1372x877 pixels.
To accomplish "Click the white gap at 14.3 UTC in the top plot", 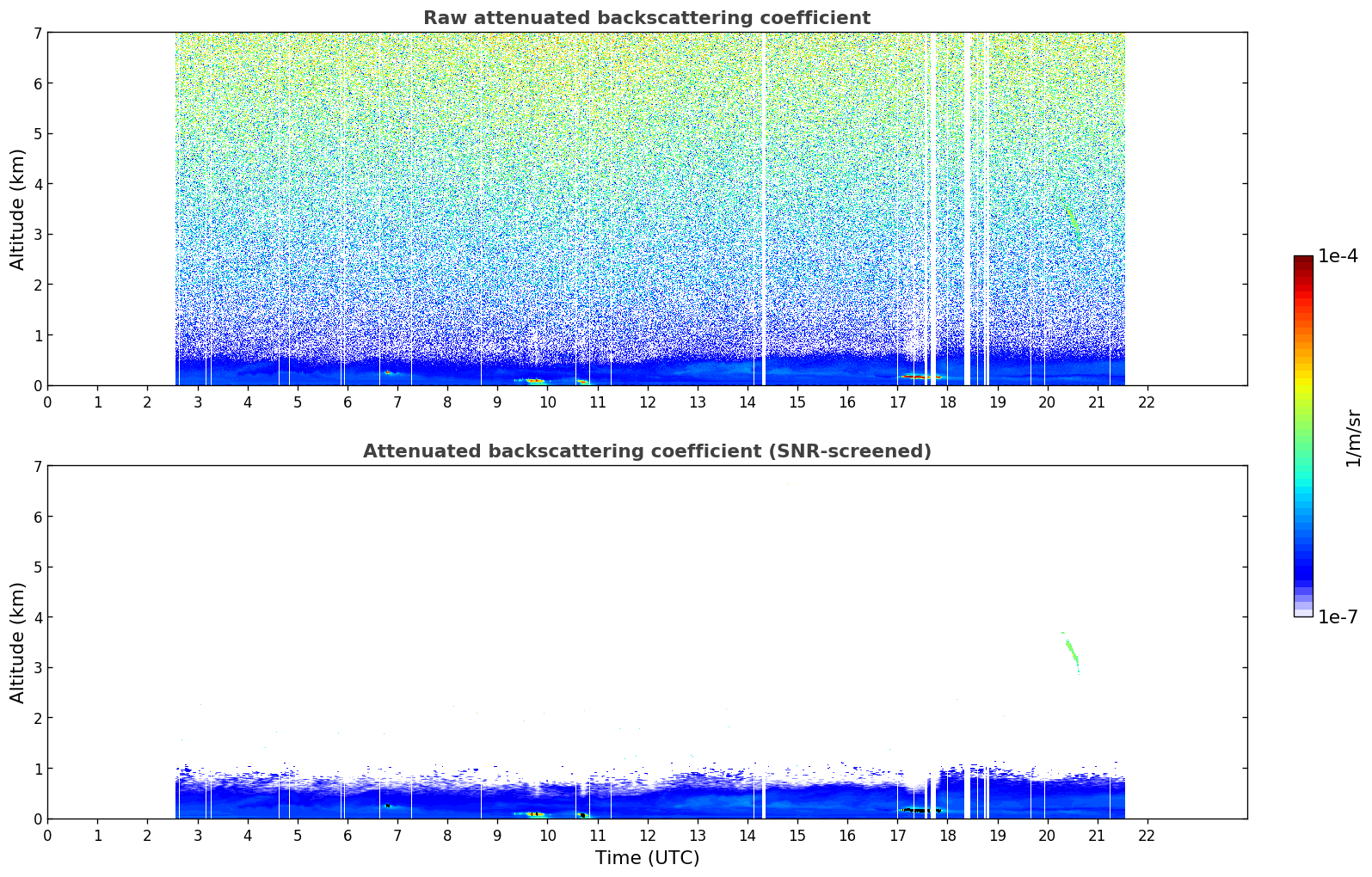I will [763, 209].
